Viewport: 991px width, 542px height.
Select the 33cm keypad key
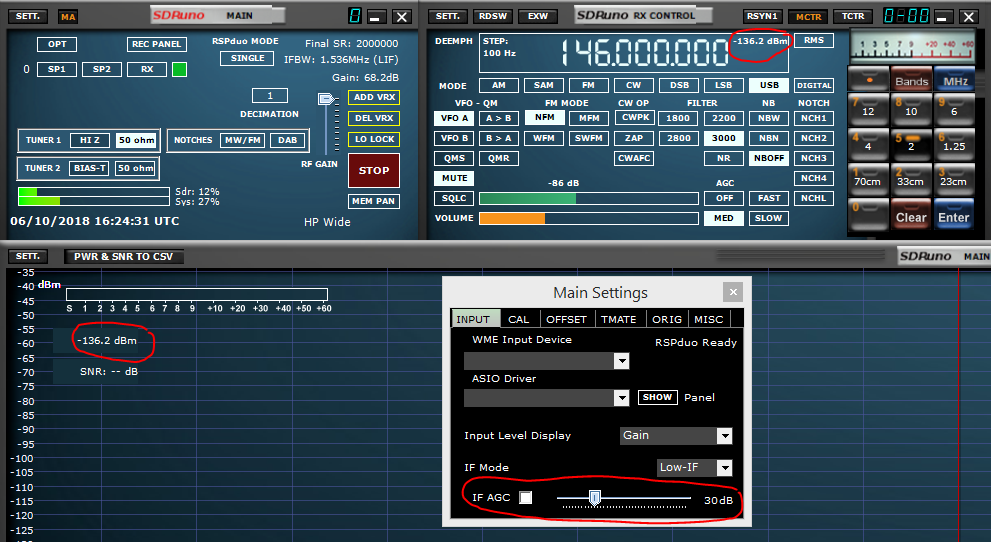(911, 180)
